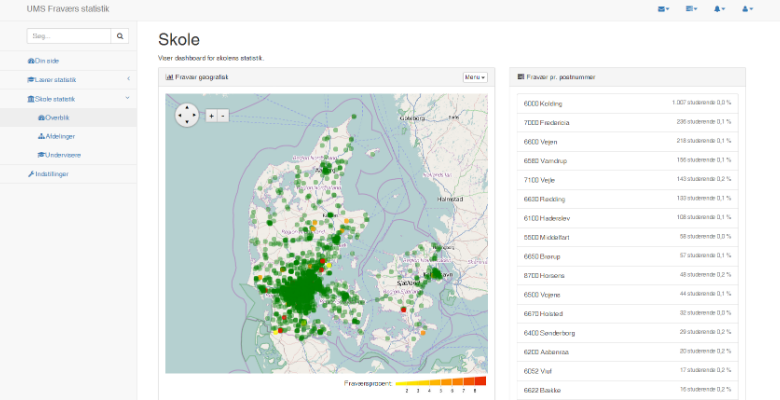The height and width of the screenshot is (400, 780).
Task: Click the red legend swatch labeled 8
Action: pyautogui.click(x=480, y=381)
